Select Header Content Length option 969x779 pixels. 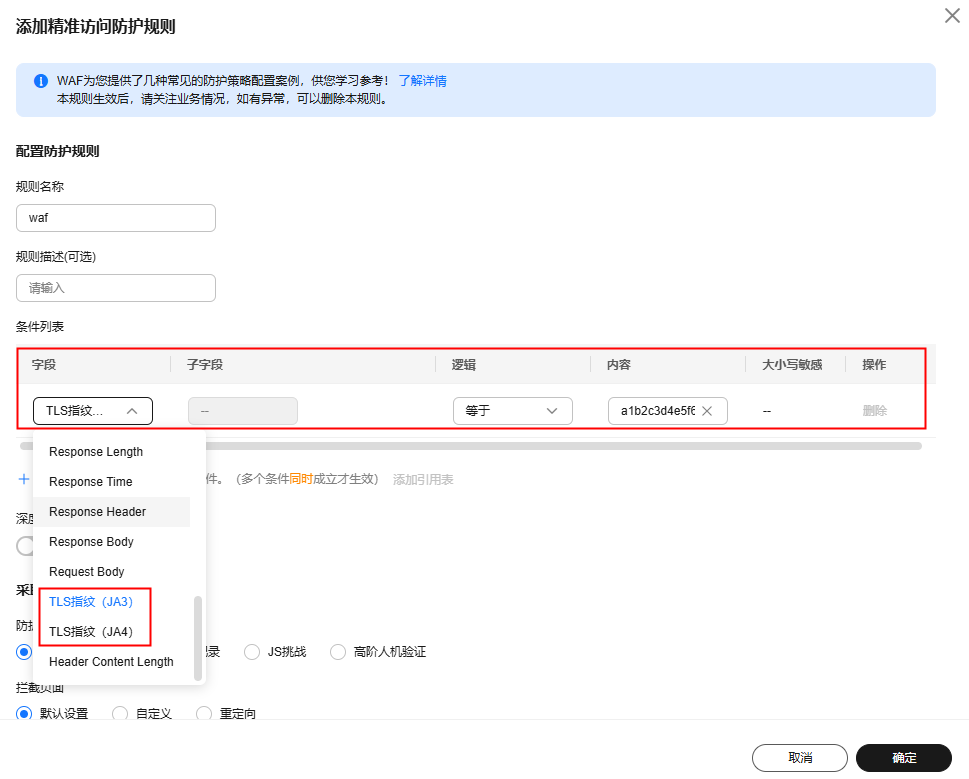click(111, 662)
